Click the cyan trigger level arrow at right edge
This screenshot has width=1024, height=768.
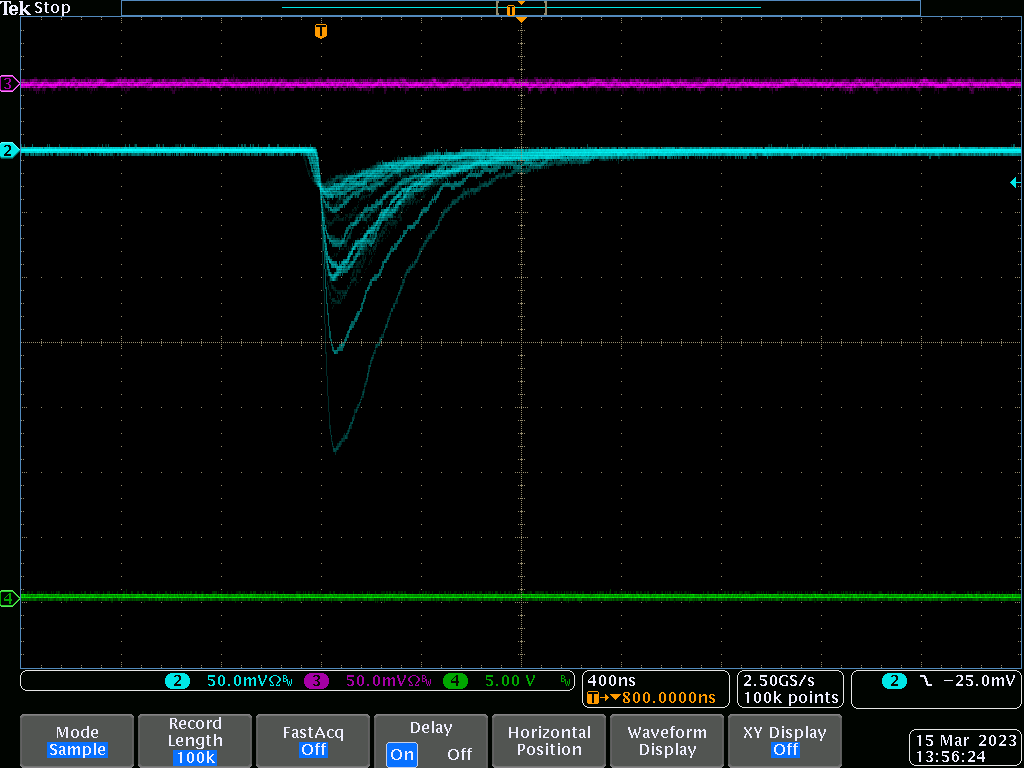(1015, 182)
